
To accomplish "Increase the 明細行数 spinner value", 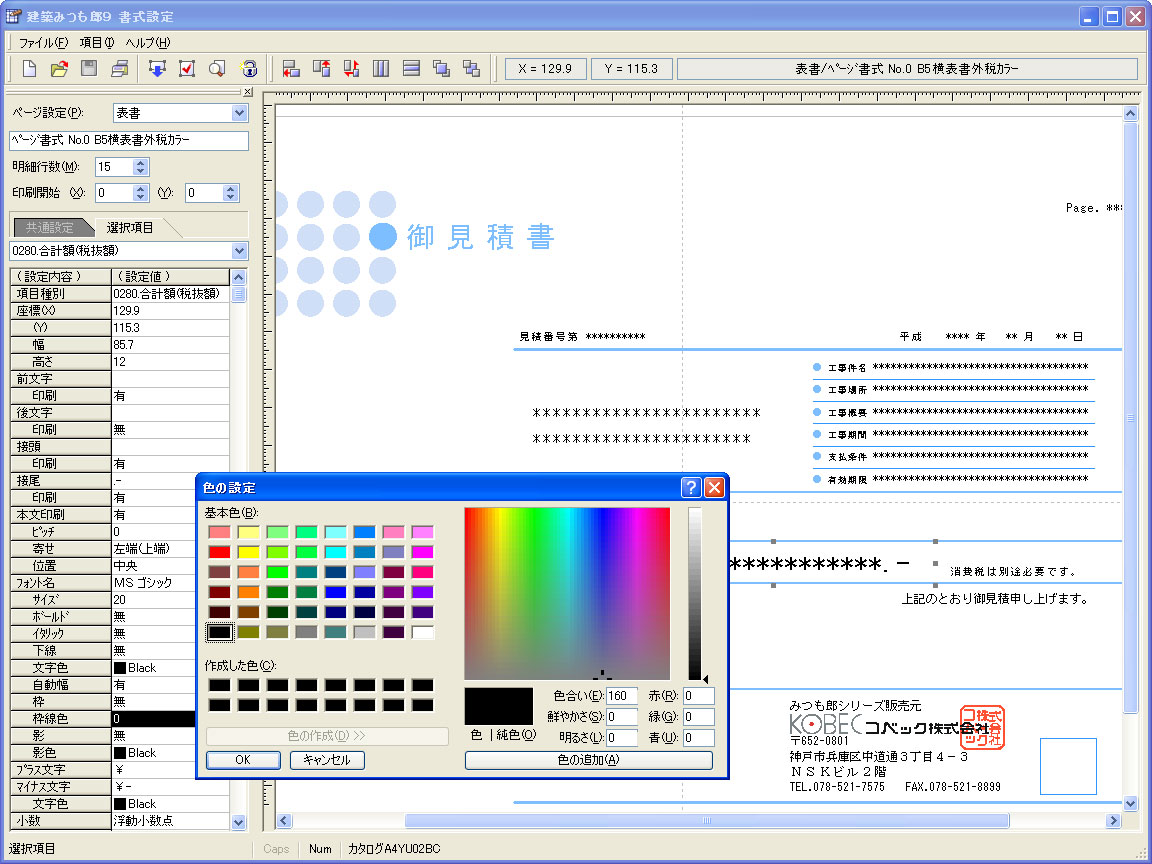I will 141,162.
